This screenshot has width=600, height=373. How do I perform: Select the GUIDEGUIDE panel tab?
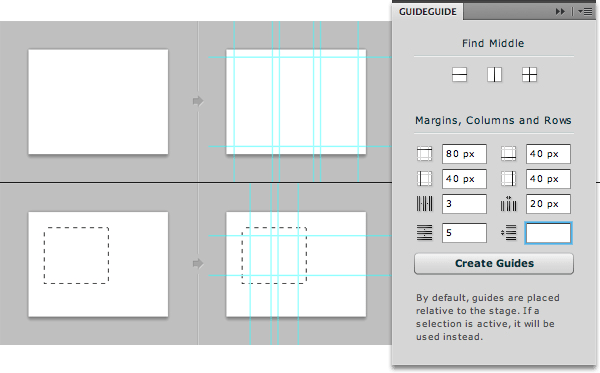pyautogui.click(x=427, y=12)
